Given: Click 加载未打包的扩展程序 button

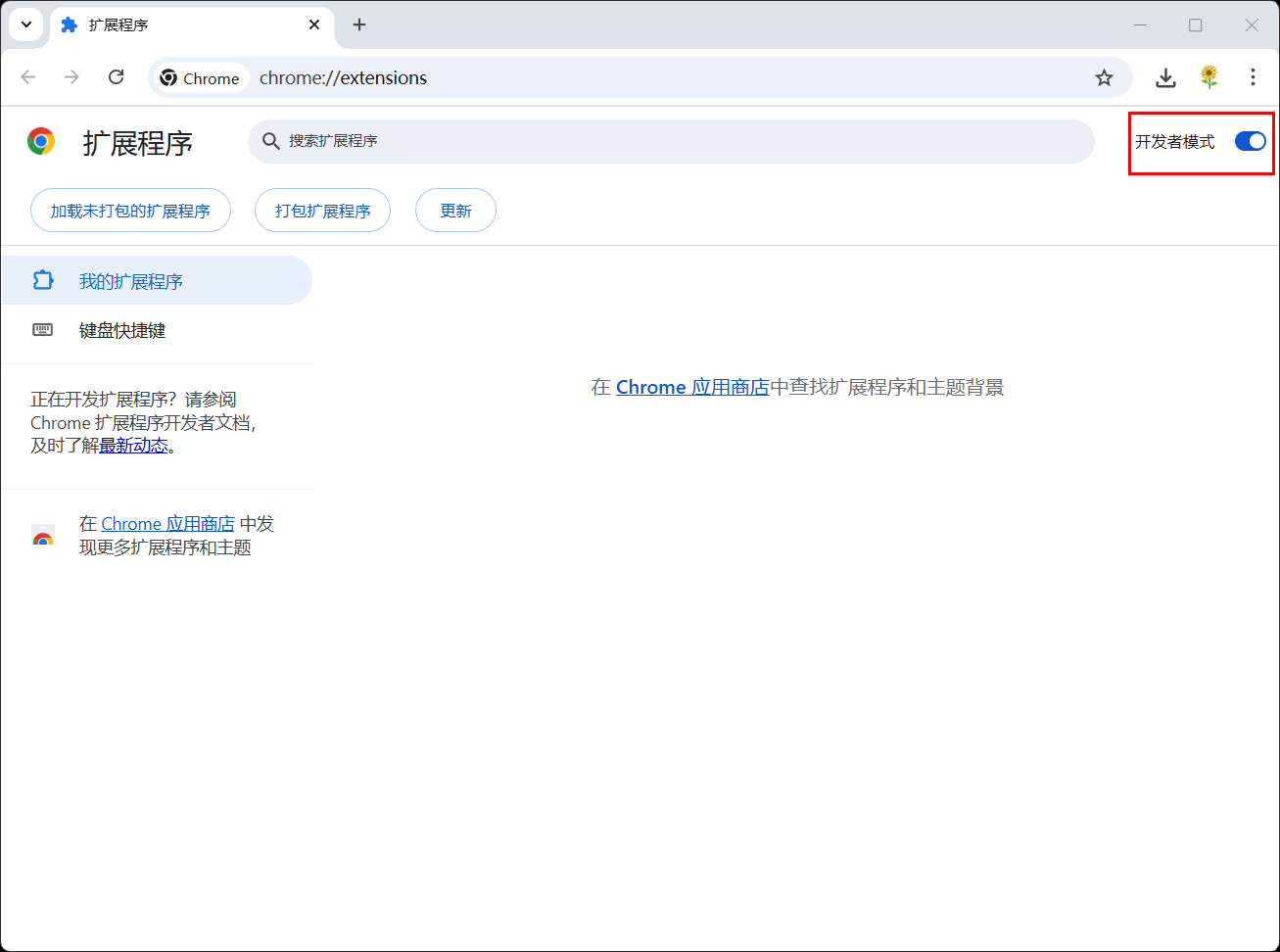Looking at the screenshot, I should coord(130,211).
